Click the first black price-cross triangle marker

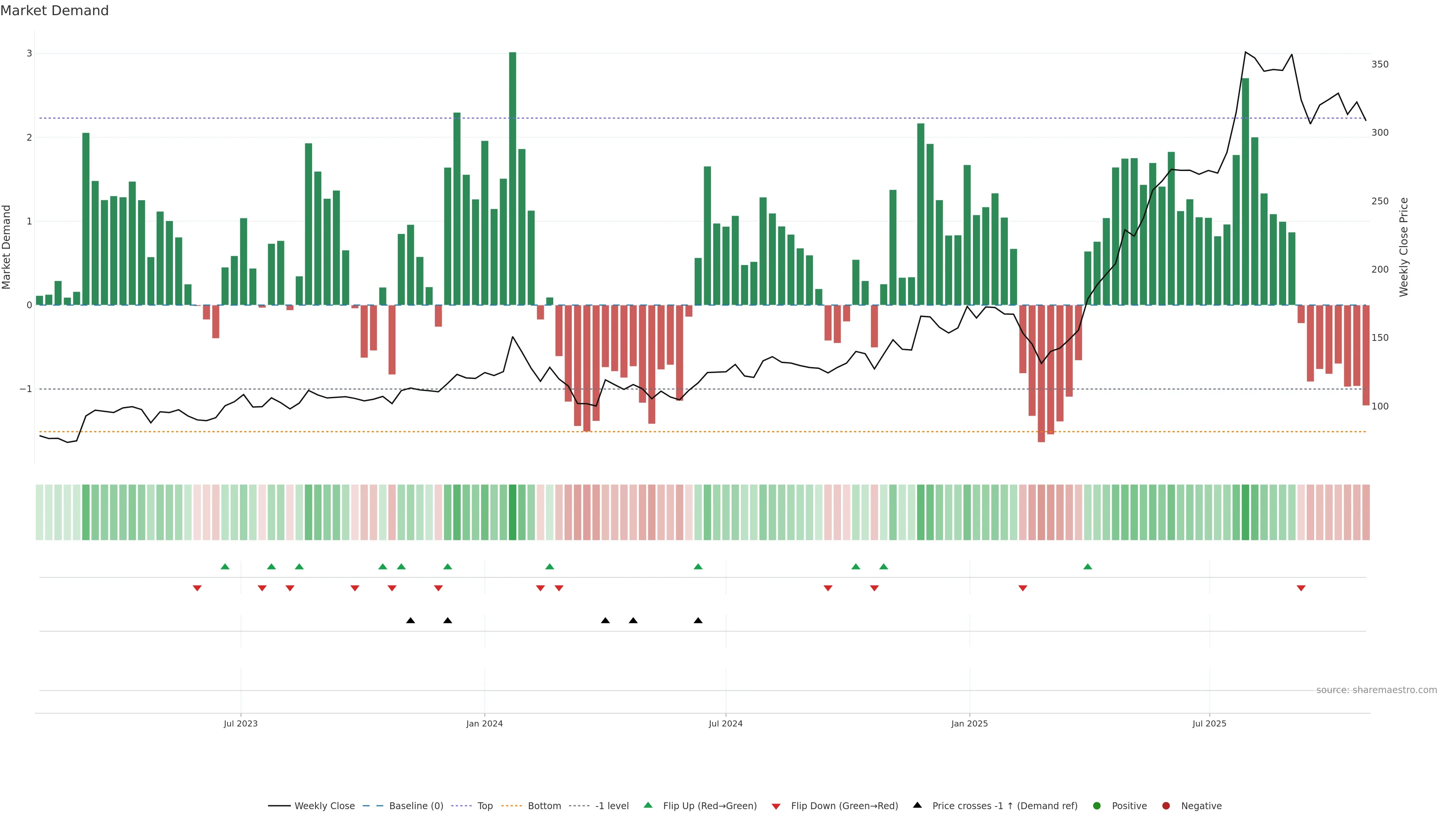(411, 621)
